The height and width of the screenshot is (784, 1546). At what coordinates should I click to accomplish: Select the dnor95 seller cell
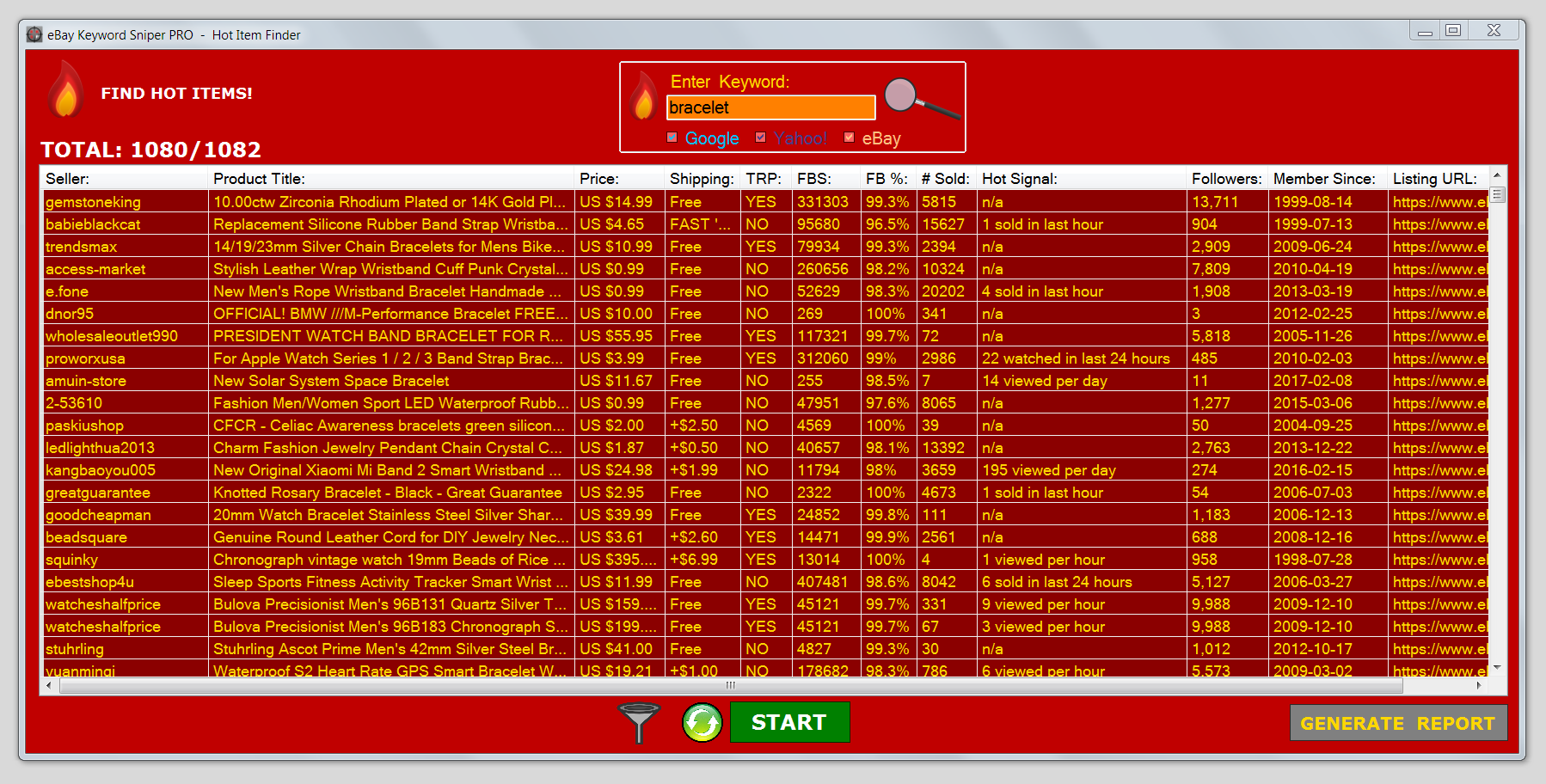click(x=125, y=314)
